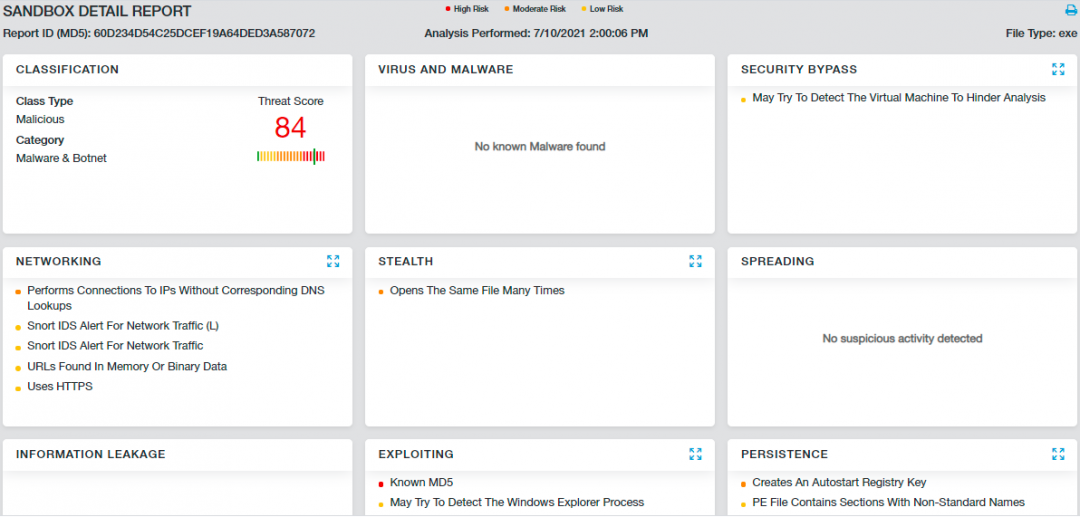This screenshot has width=1080, height=517.
Task: Select Opens The Same File Many Times
Action: [477, 291]
